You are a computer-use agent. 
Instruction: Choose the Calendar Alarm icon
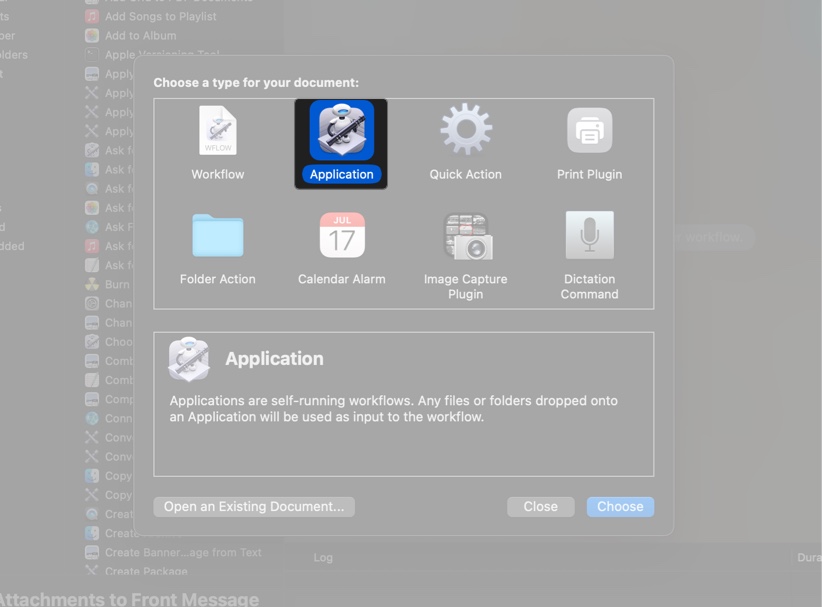pyautogui.click(x=340, y=235)
